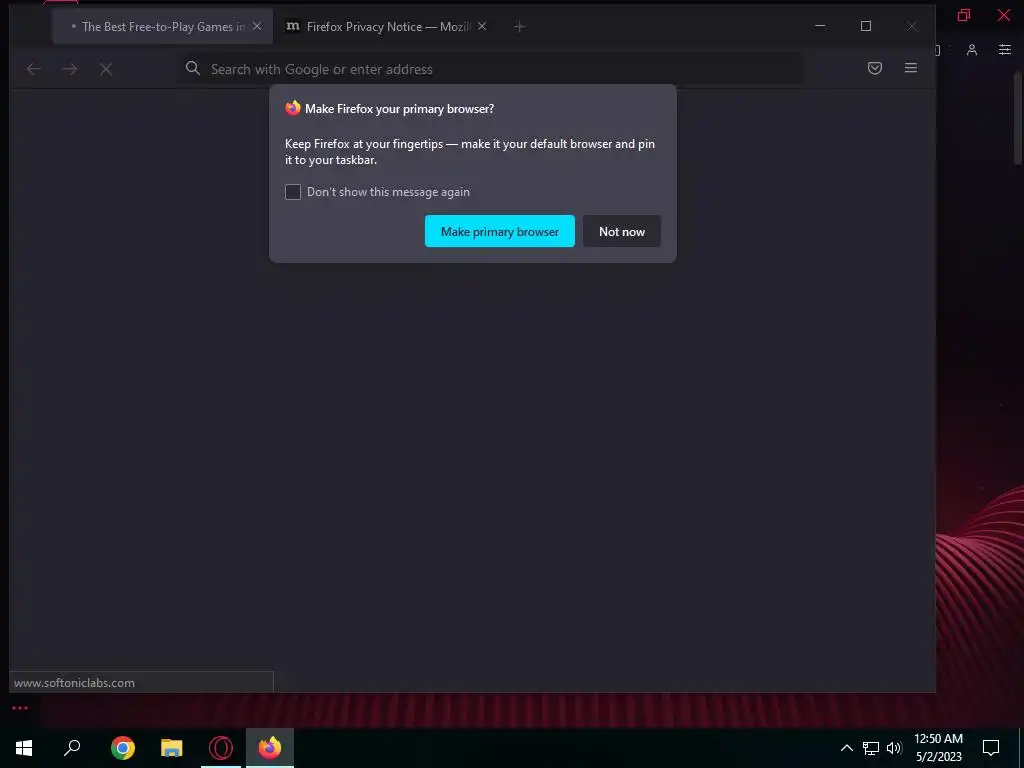Open volume control tray icon
Screen dimensions: 1024x768
[894, 748]
